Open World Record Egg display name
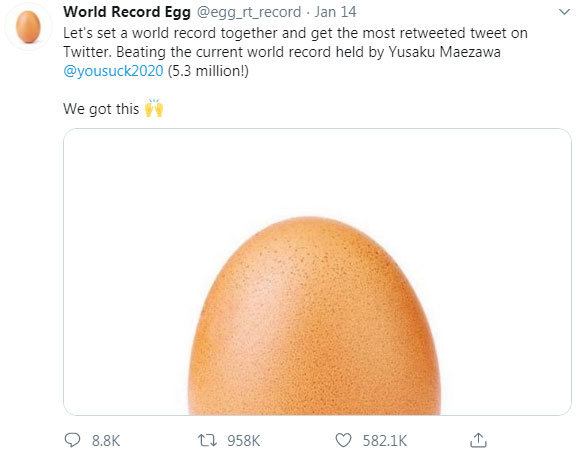The width and height of the screenshot is (582, 459). (127, 12)
